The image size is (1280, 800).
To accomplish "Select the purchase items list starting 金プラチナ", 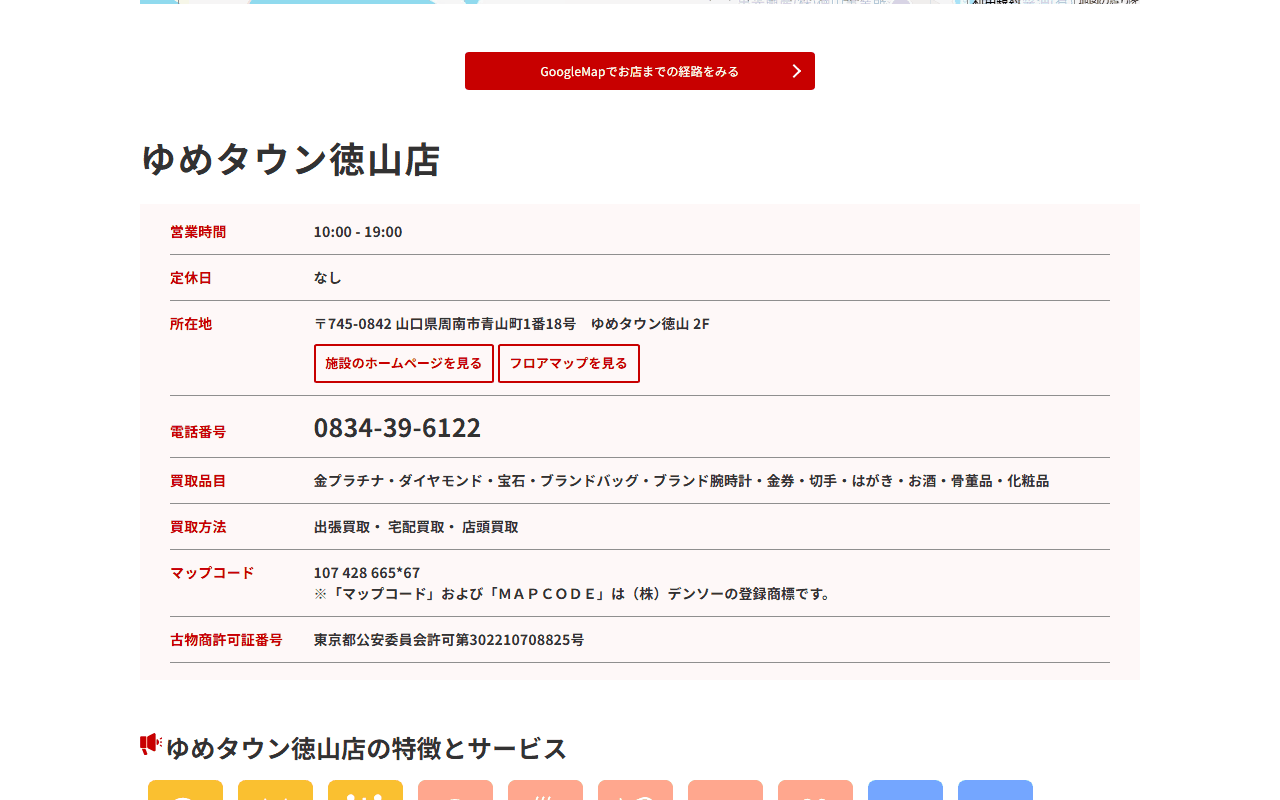I will coord(682,481).
